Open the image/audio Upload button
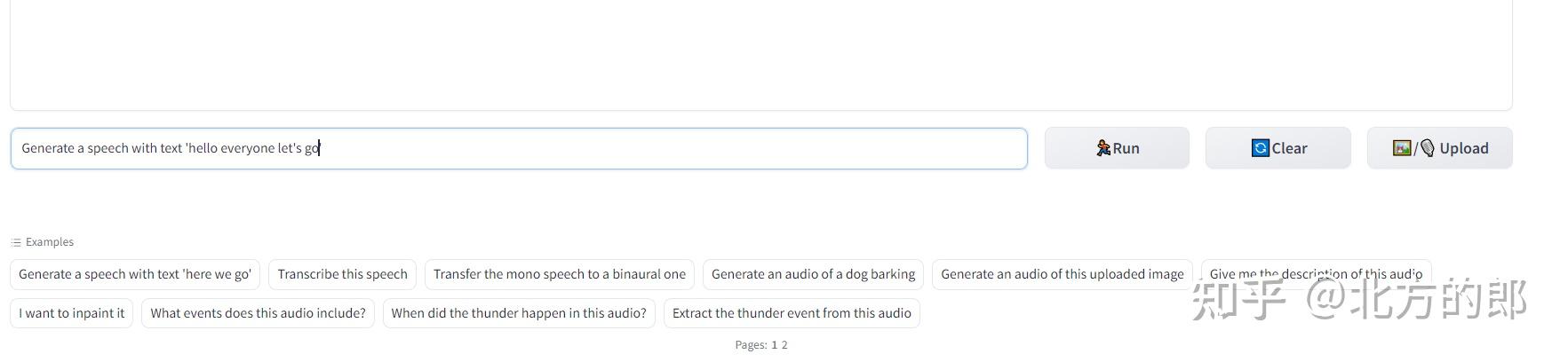Viewport: 1568px width, 362px height. point(1439,148)
